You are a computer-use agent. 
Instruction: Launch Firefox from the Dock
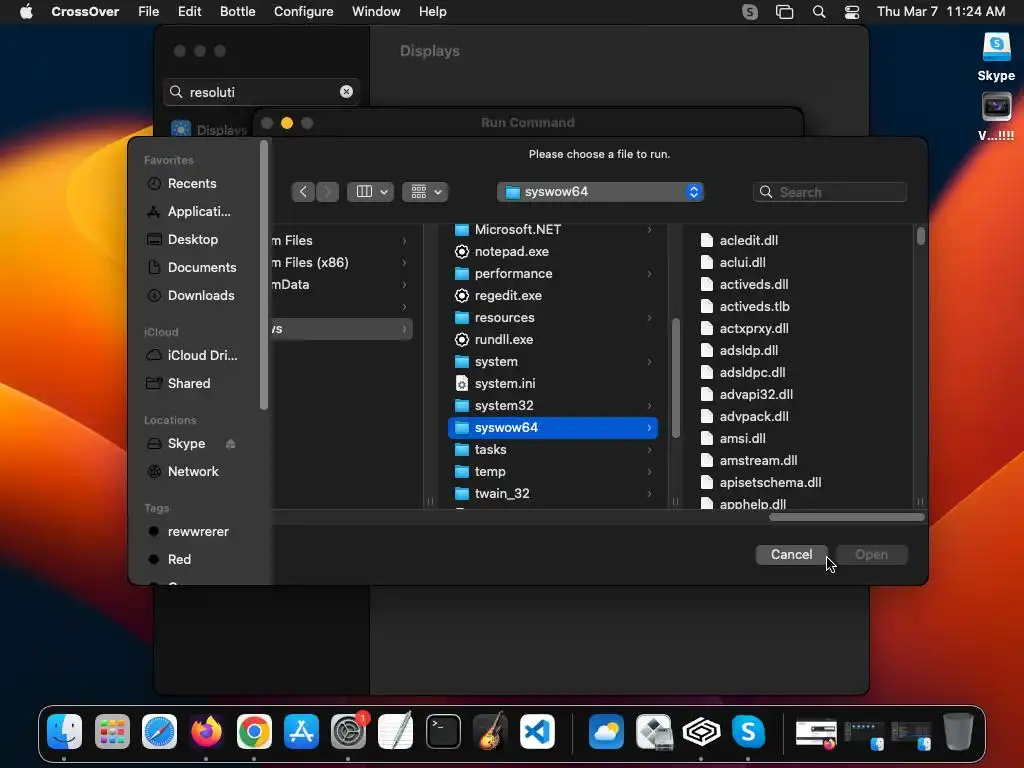tap(206, 731)
